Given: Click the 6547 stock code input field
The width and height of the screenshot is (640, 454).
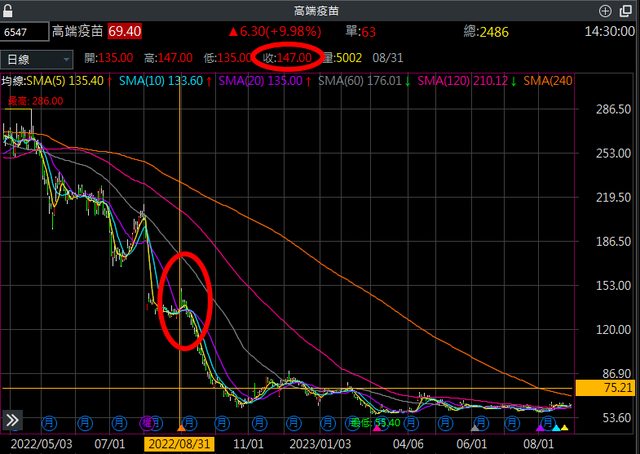Looking at the screenshot, I should pyautogui.click(x=22, y=33).
